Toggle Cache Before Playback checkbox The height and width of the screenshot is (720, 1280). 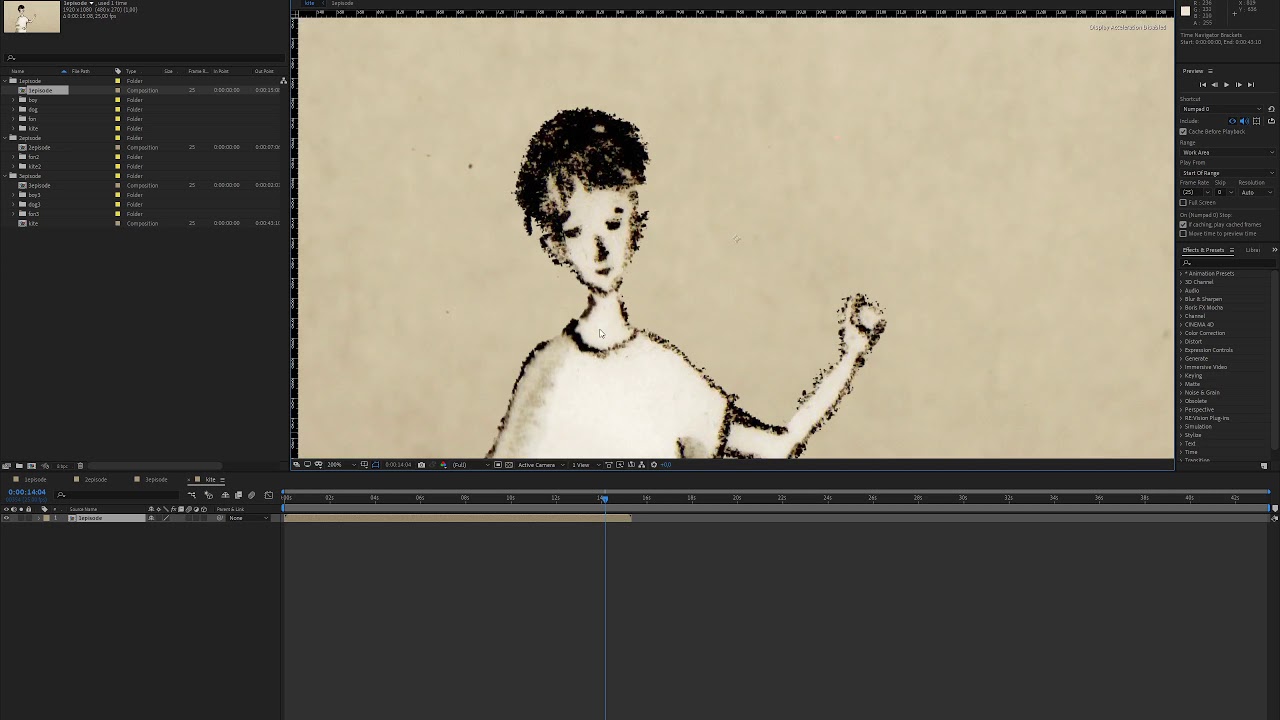click(x=1183, y=132)
